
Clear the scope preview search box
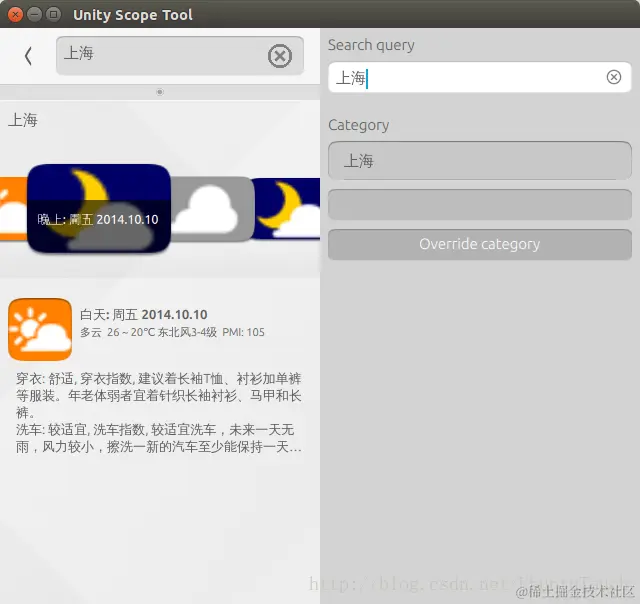280,56
